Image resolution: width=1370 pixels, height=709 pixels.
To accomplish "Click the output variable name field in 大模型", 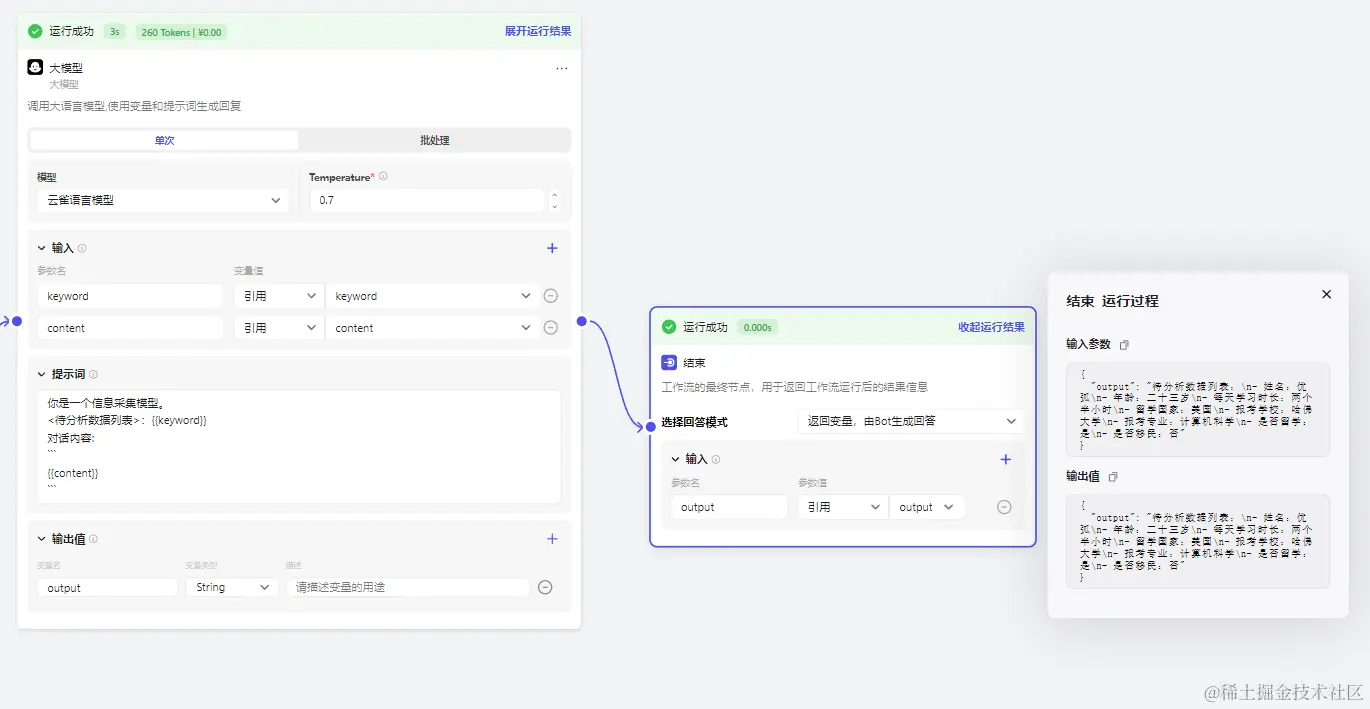I will point(108,588).
